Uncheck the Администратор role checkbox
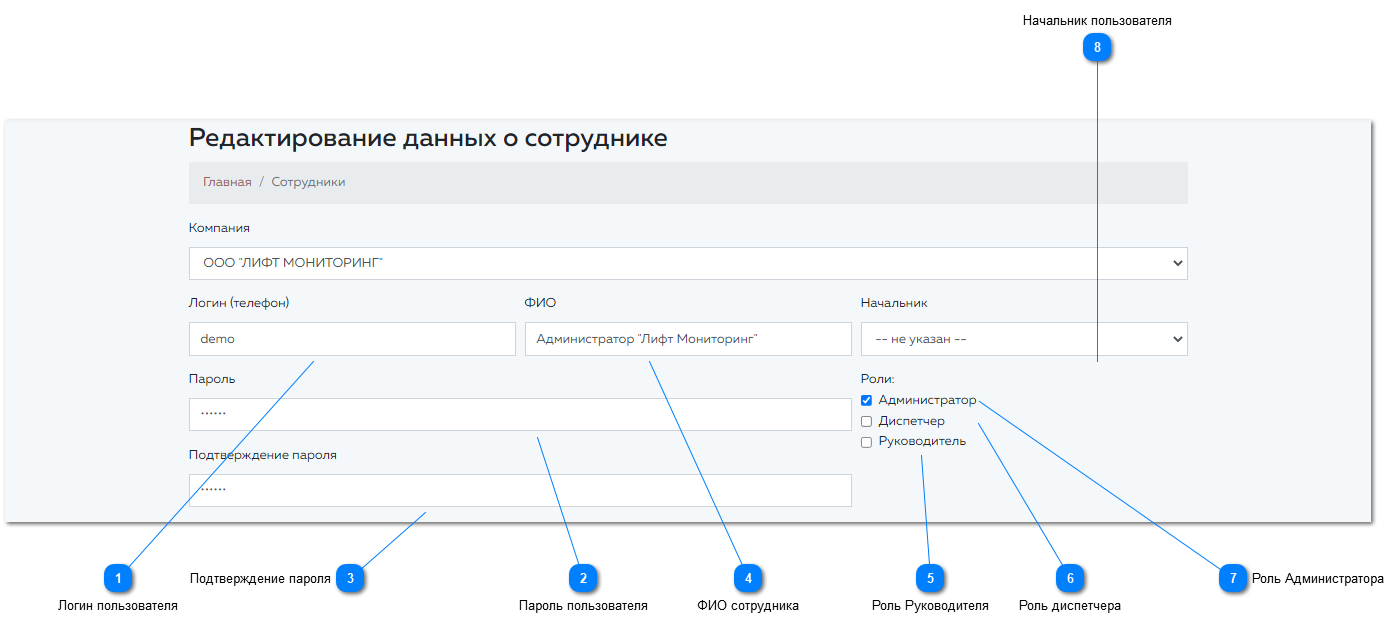 tap(867, 401)
